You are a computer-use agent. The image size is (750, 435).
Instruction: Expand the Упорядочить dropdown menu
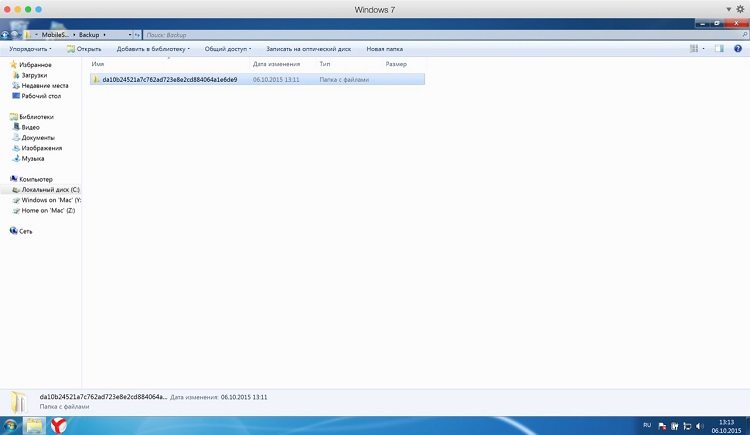30,48
